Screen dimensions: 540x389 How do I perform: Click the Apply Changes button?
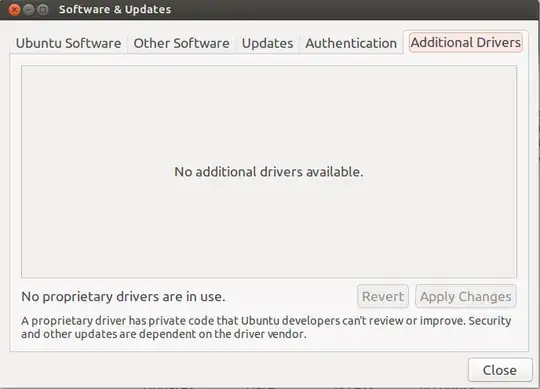(x=466, y=296)
